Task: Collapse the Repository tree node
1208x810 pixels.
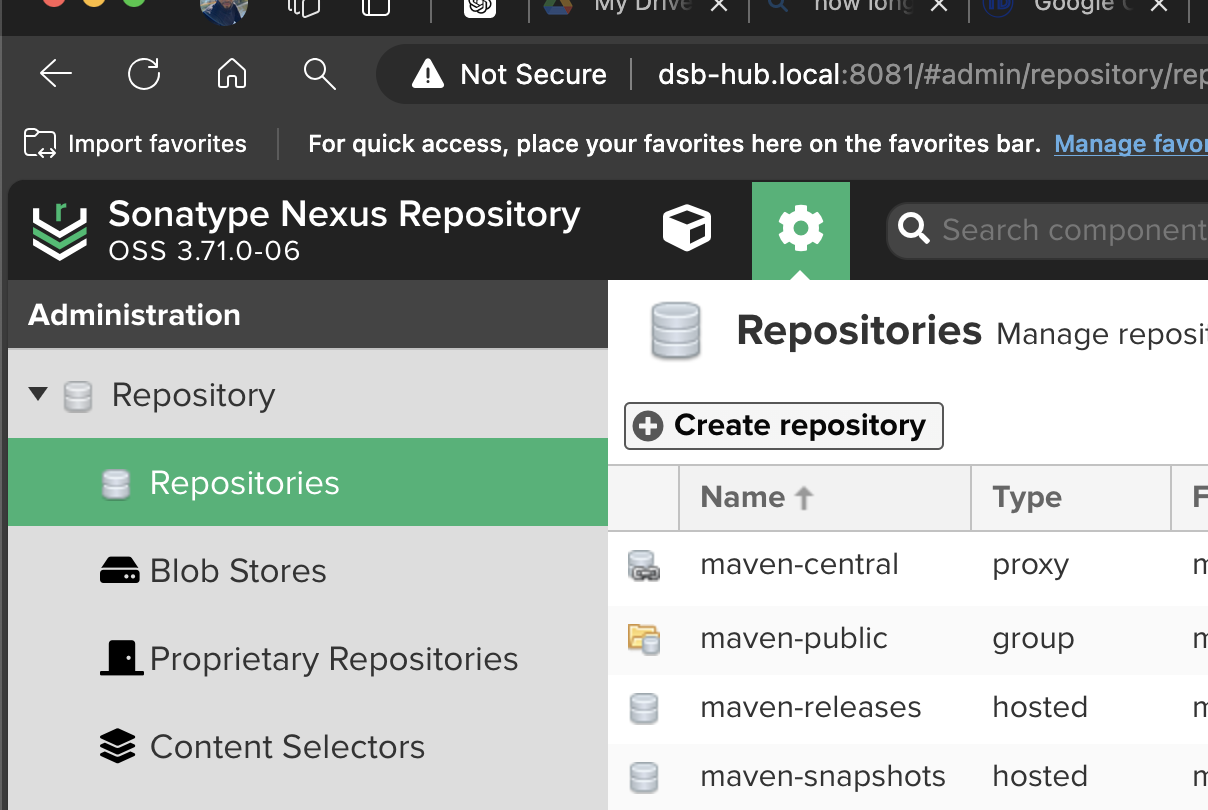Action: coord(38,394)
